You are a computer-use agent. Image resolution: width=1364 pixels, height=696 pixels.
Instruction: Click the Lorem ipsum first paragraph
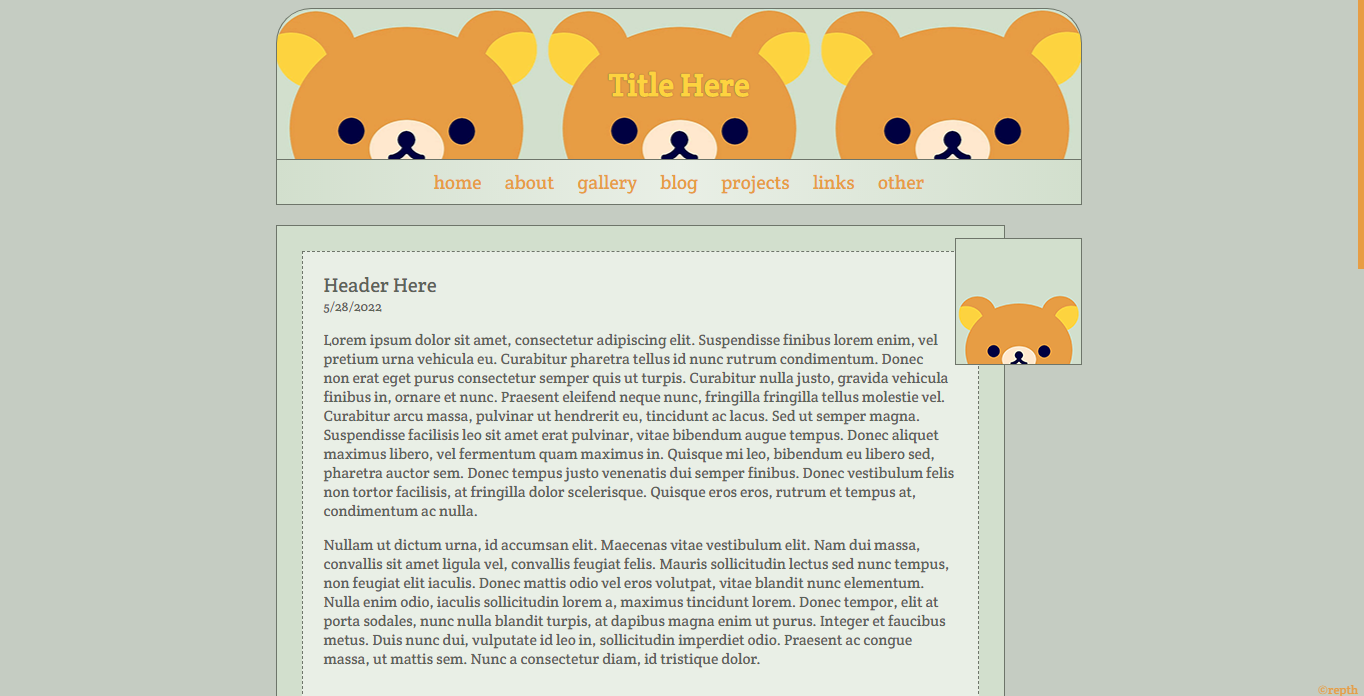point(636,425)
